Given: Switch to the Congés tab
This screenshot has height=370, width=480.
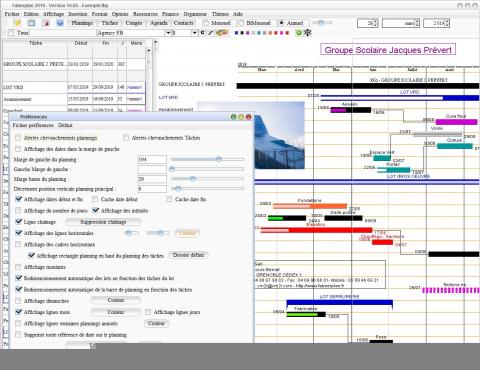Looking at the screenshot, I should point(134,23).
